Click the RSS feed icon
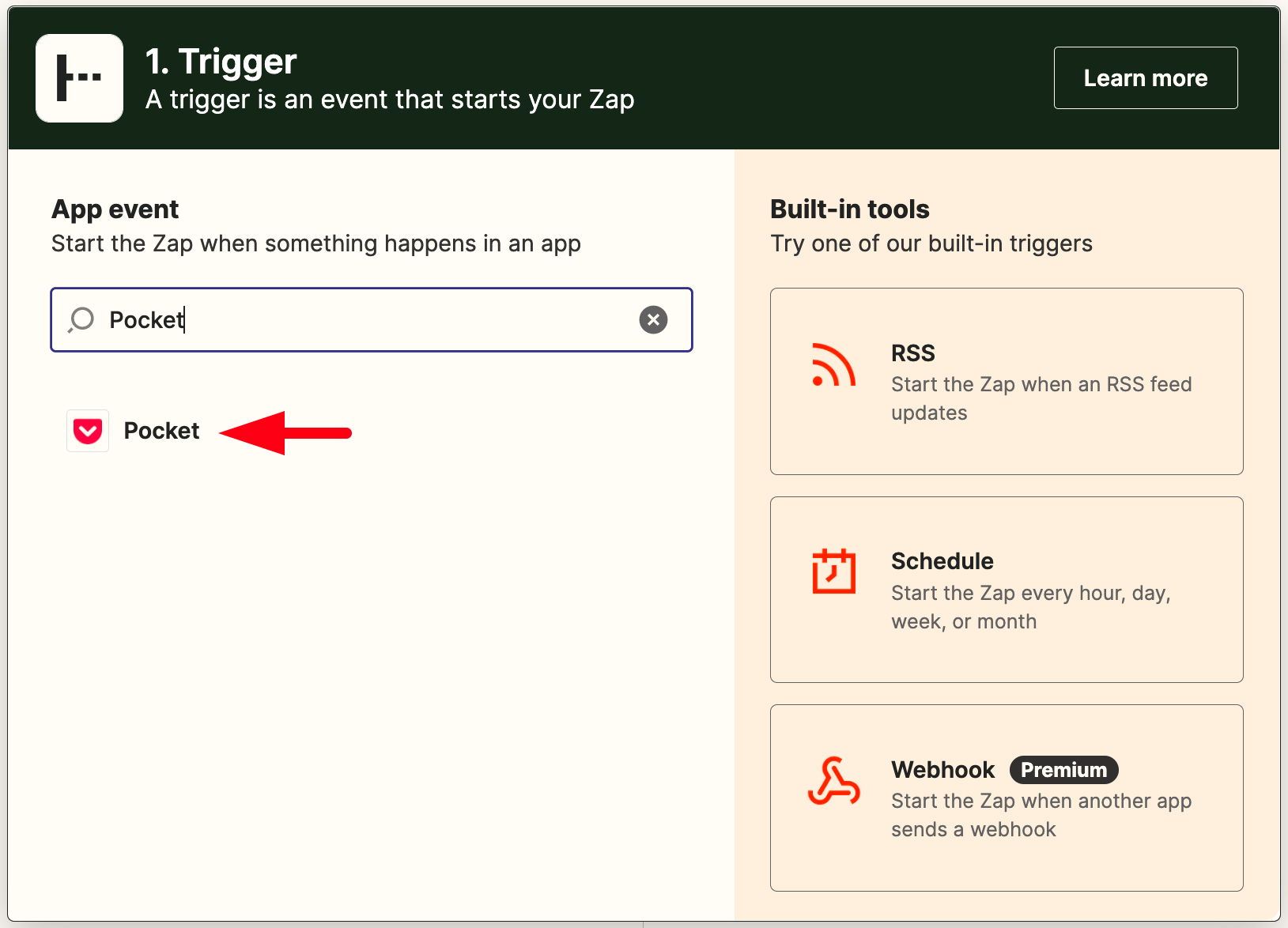The height and width of the screenshot is (928, 1288). pos(833,365)
